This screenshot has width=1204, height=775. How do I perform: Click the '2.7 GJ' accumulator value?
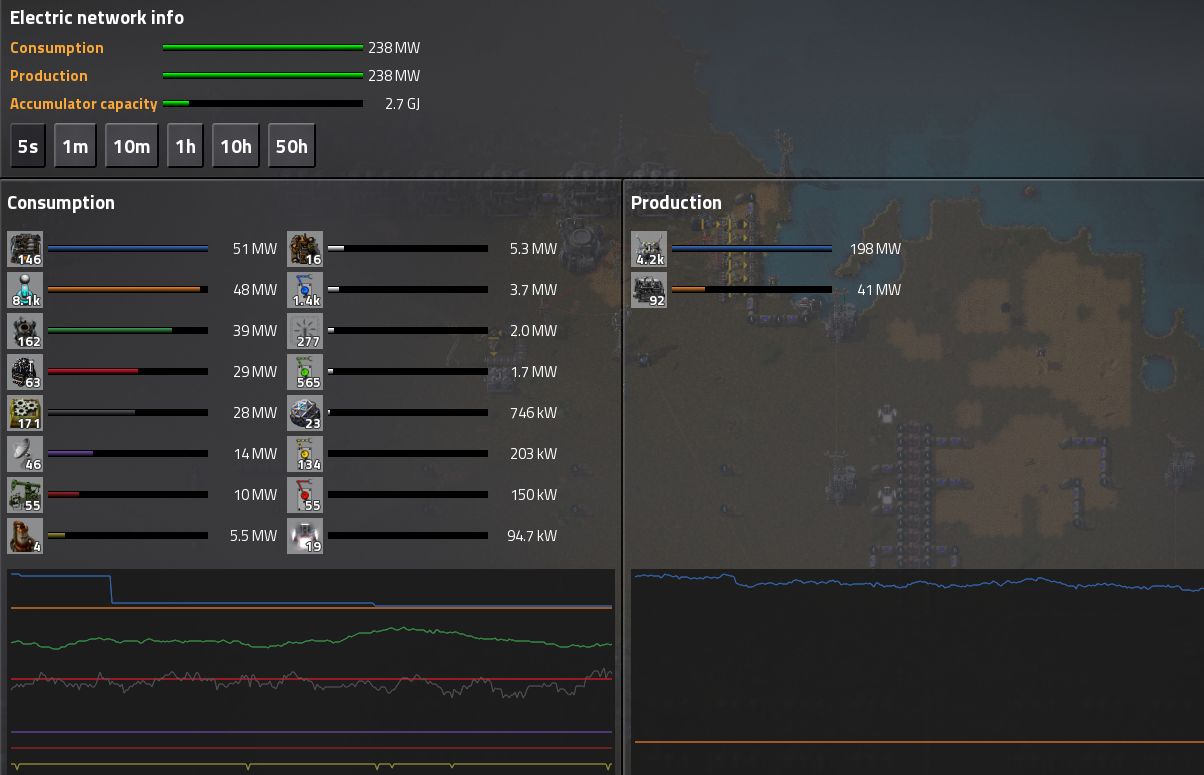click(x=402, y=104)
